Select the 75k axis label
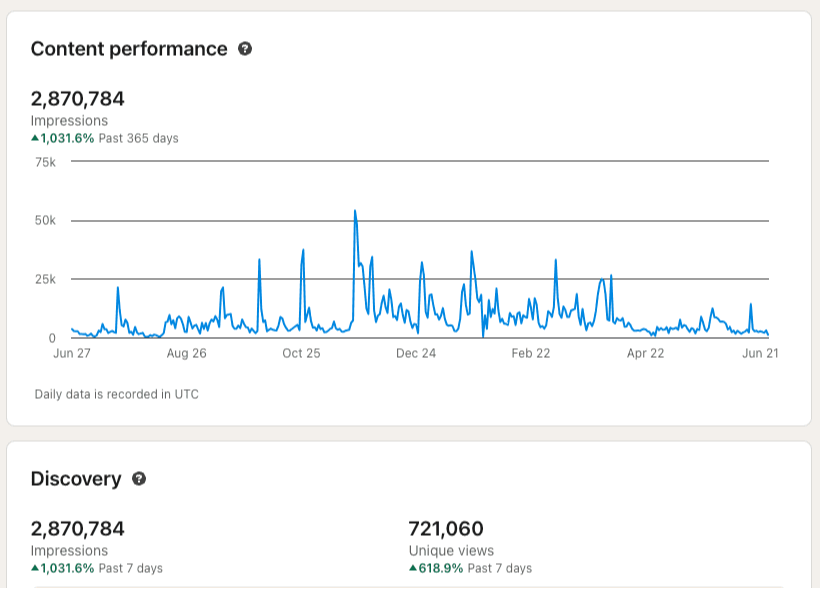 point(45,162)
